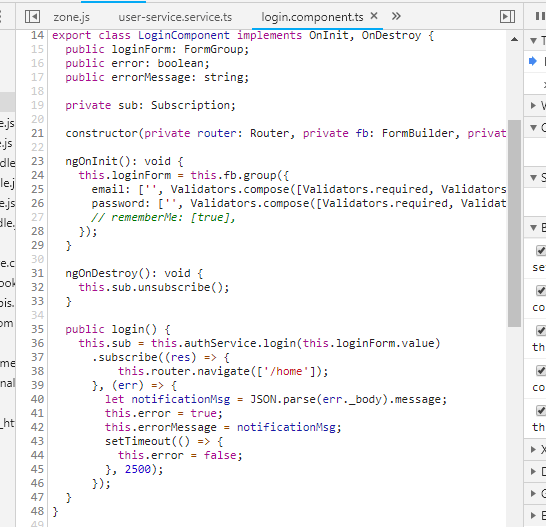Click line number 21 in the gutter
Image resolution: width=546 pixels, height=527 pixels.
[37, 133]
